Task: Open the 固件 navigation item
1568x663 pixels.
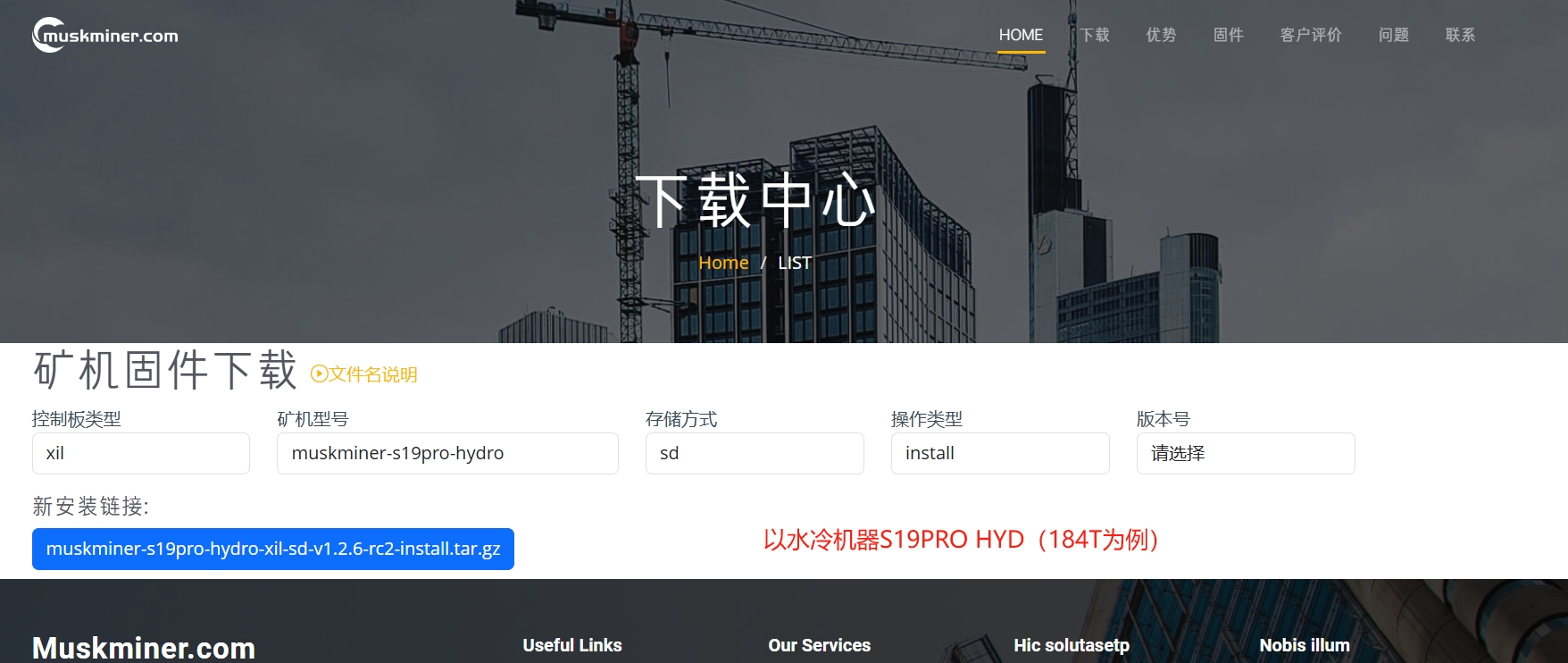Action: (1228, 35)
